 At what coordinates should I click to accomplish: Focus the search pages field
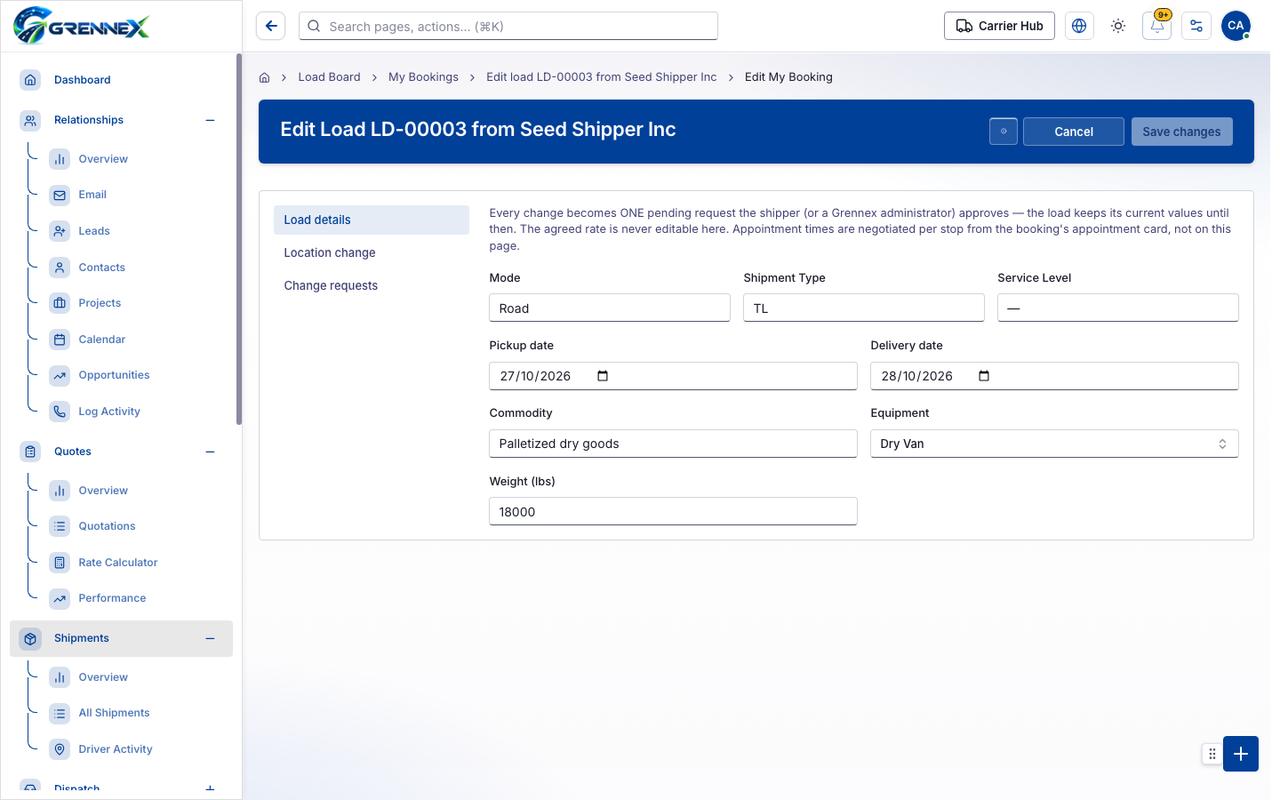pyautogui.click(x=508, y=26)
